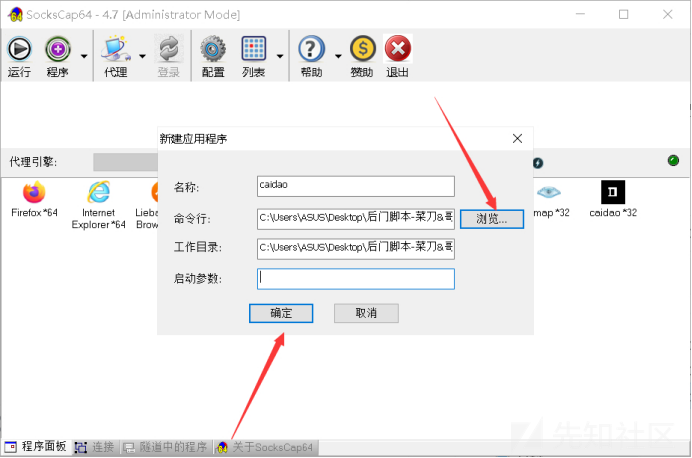The height and width of the screenshot is (458, 692).
Task: Confirm with the 确定 button
Action: [x=281, y=313]
